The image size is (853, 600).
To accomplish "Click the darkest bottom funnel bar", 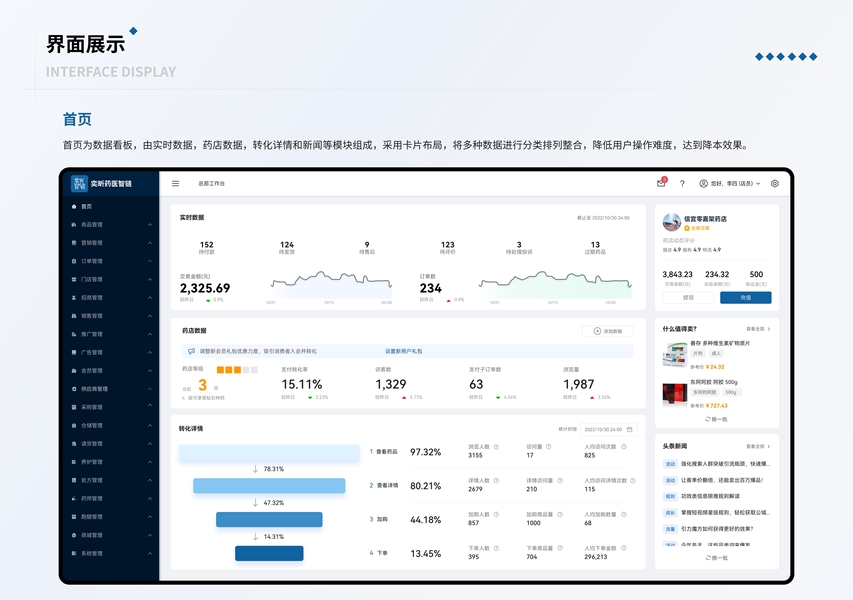I will [269, 553].
